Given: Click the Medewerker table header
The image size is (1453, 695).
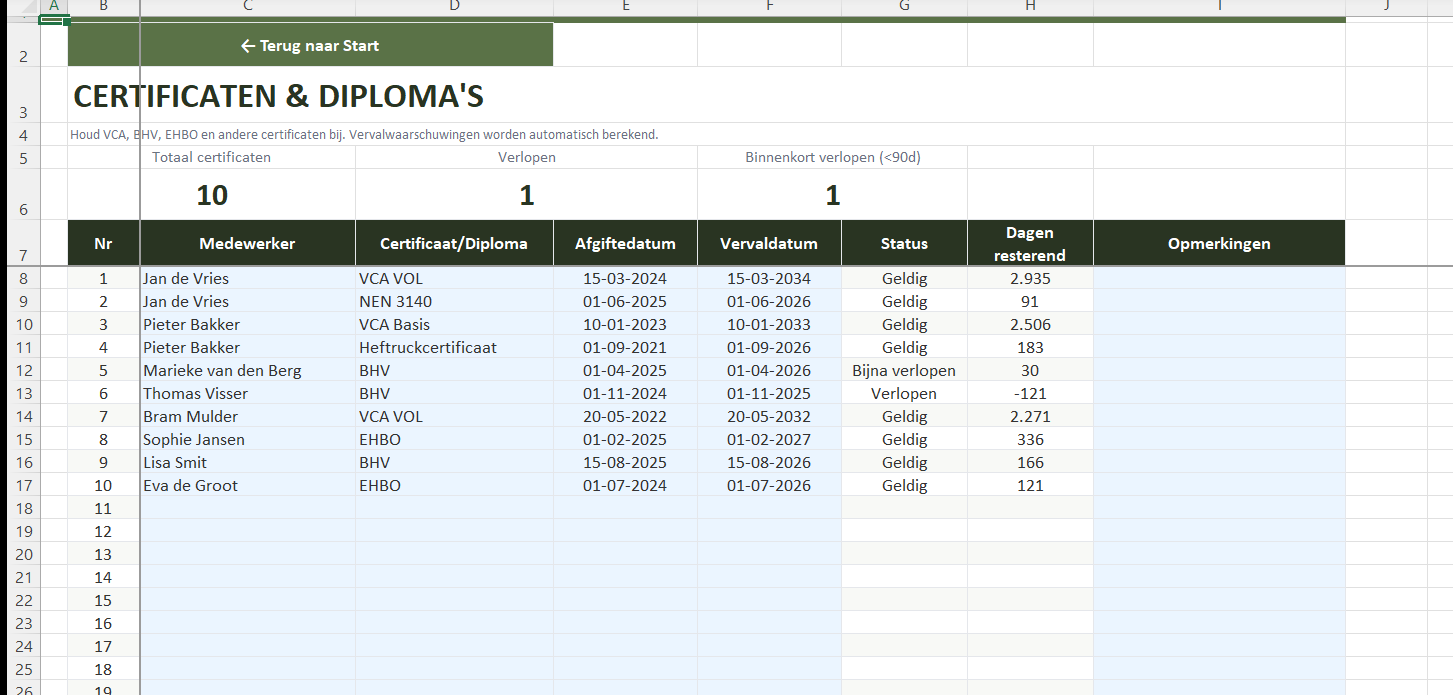Looking at the screenshot, I should pos(247,244).
